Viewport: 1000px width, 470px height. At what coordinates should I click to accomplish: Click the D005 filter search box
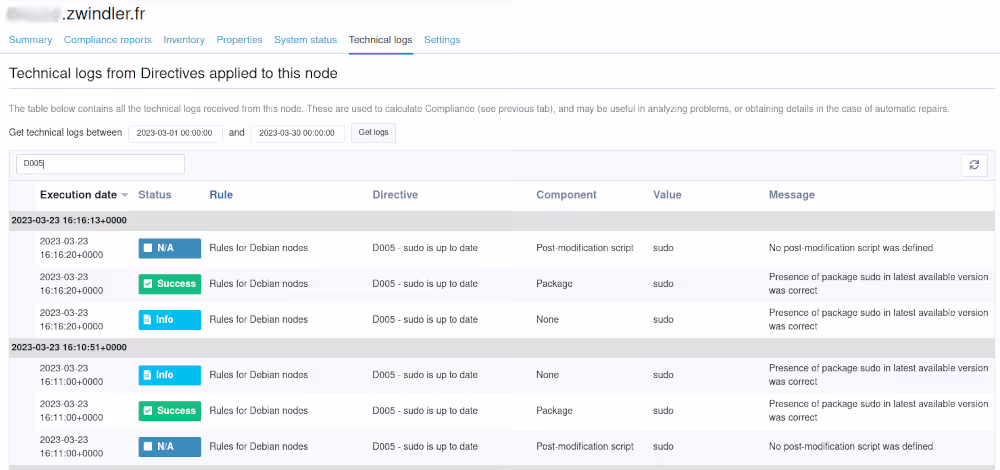100,164
